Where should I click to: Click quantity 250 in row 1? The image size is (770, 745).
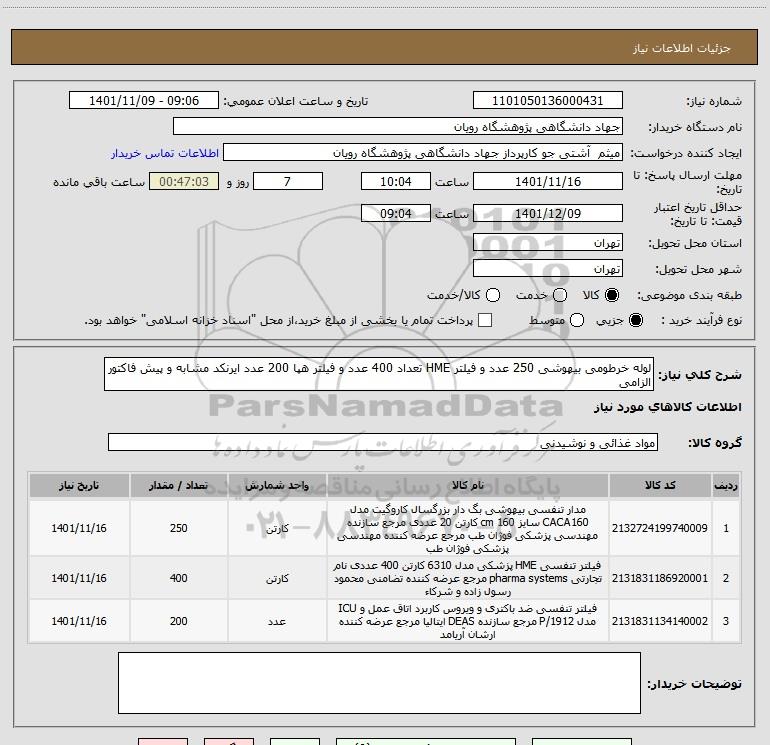click(179, 528)
